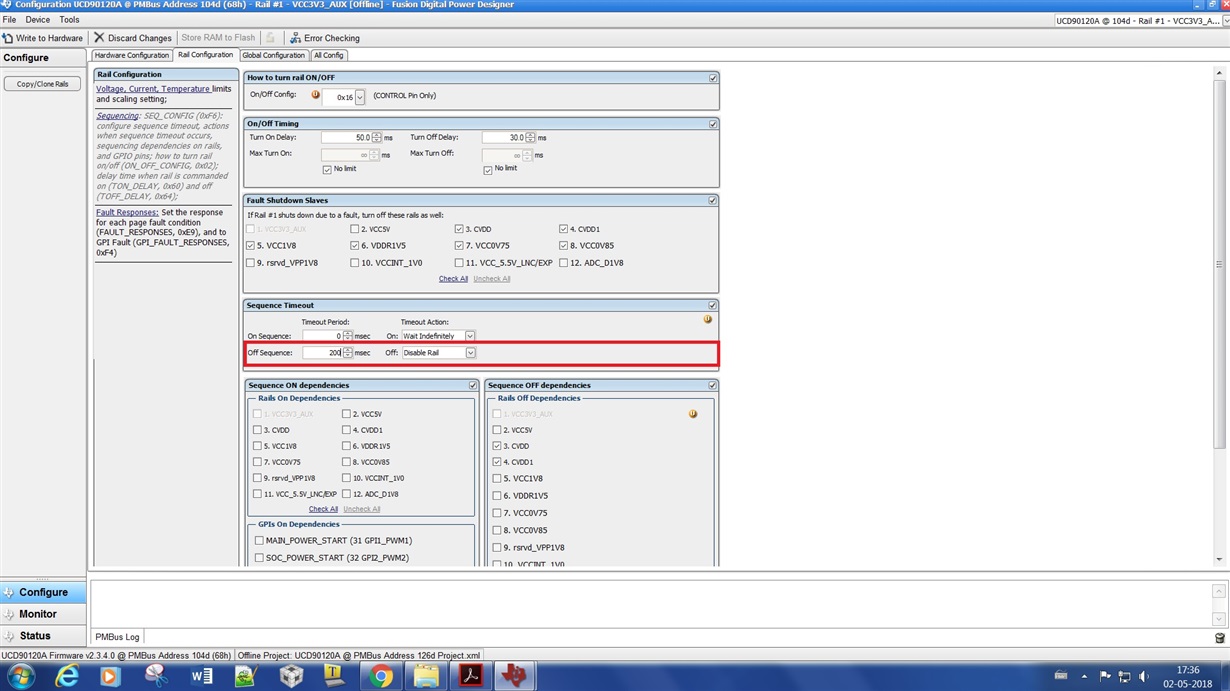
Task: Collapse the How to turn rail ON/OFF panel
Action: coord(713,78)
